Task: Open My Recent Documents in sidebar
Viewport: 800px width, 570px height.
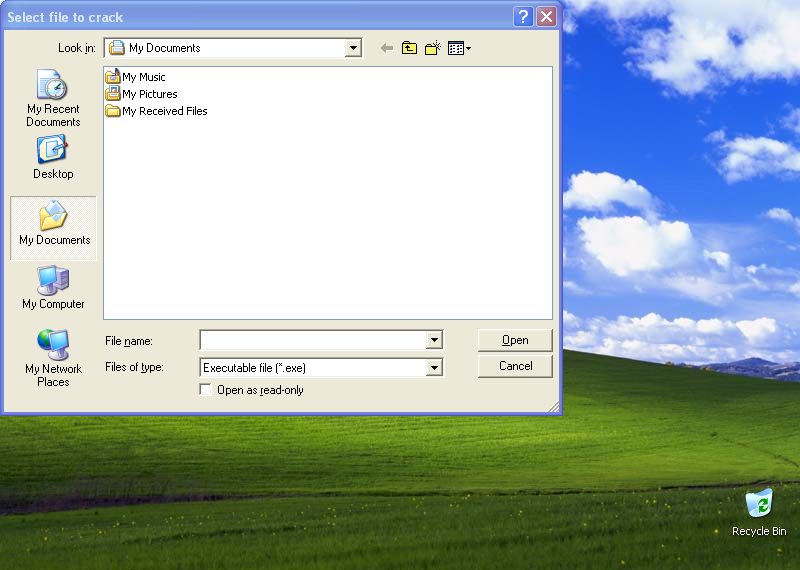Action: coord(53,98)
